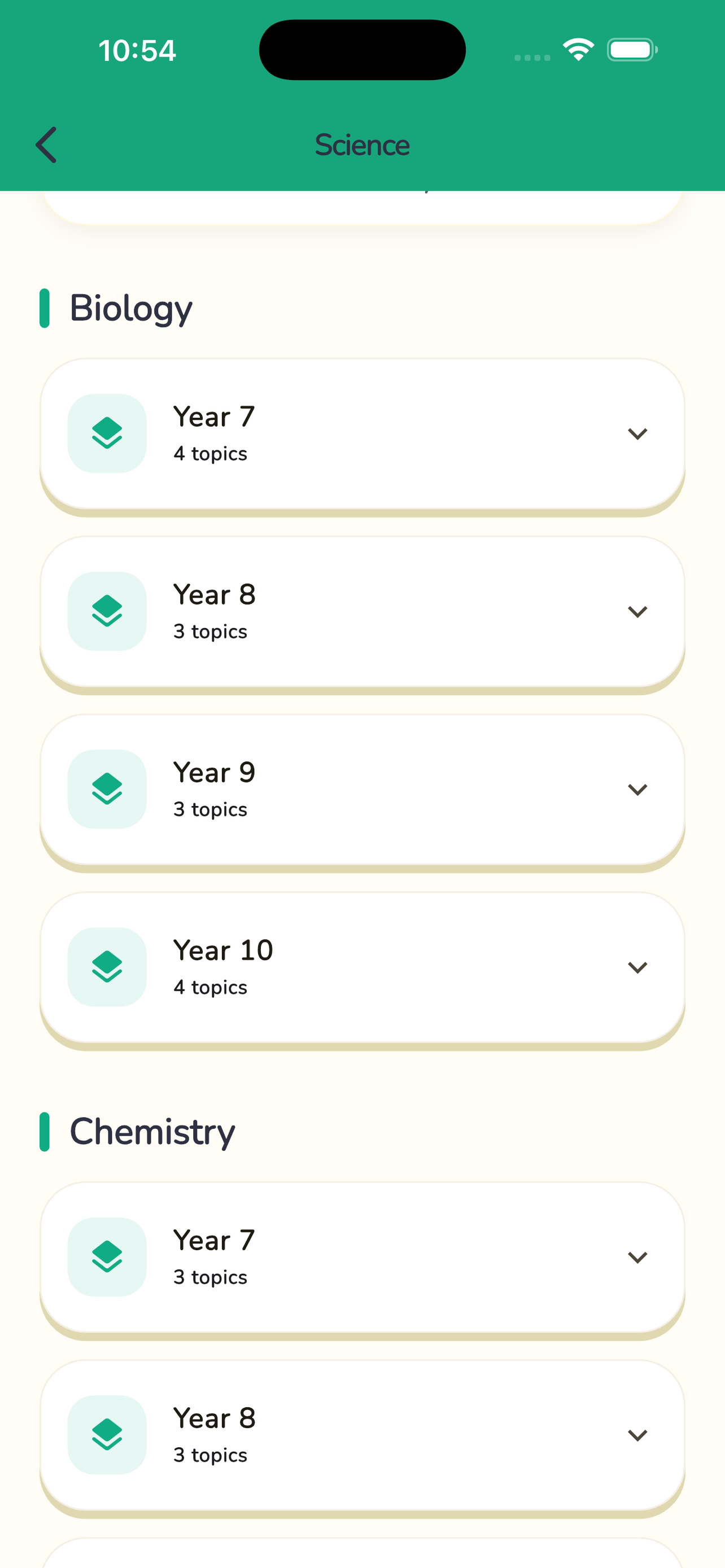This screenshot has width=725, height=1568.
Task: Tap the battery status icon
Action: point(632,49)
